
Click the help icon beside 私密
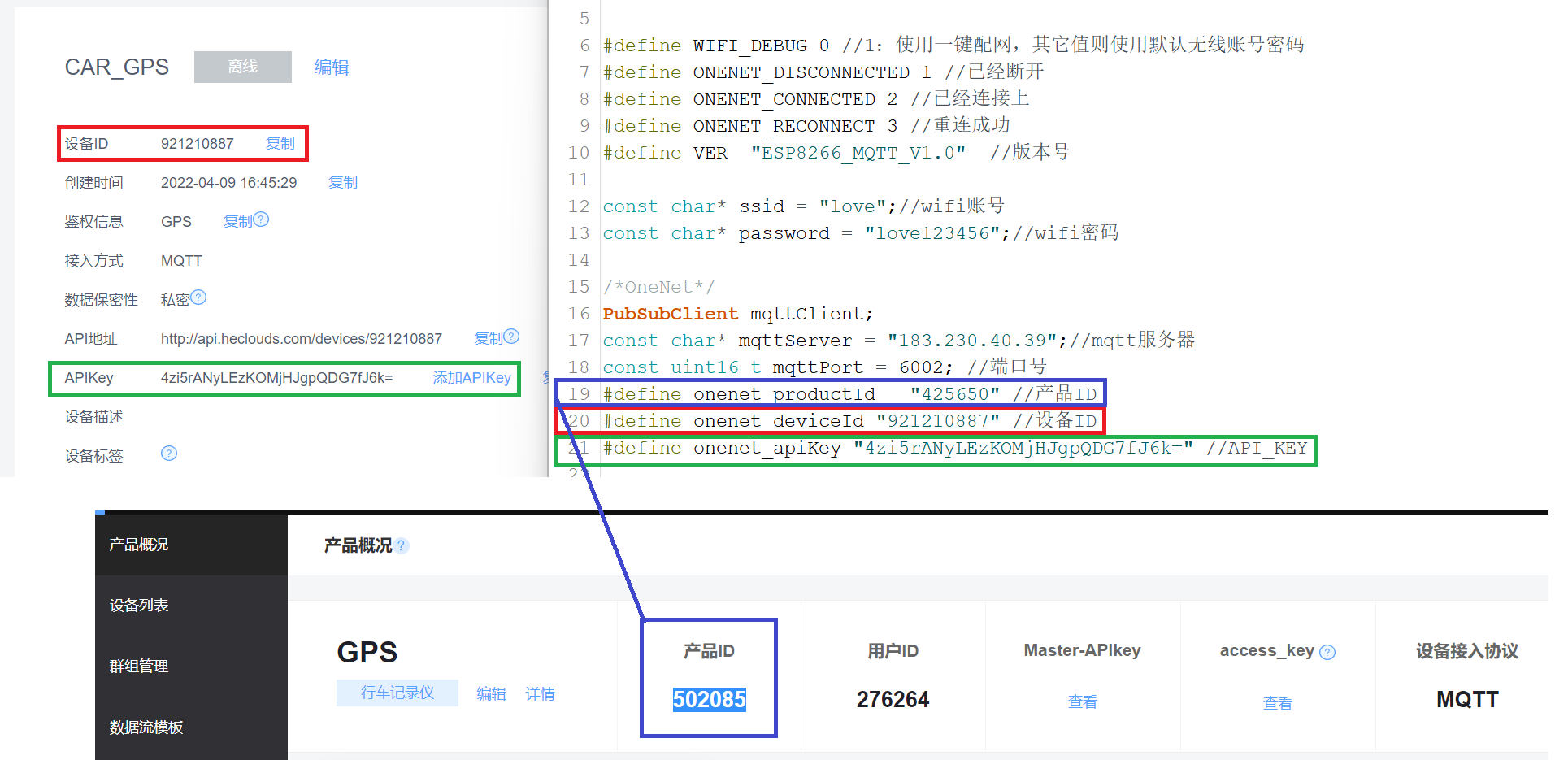198,297
